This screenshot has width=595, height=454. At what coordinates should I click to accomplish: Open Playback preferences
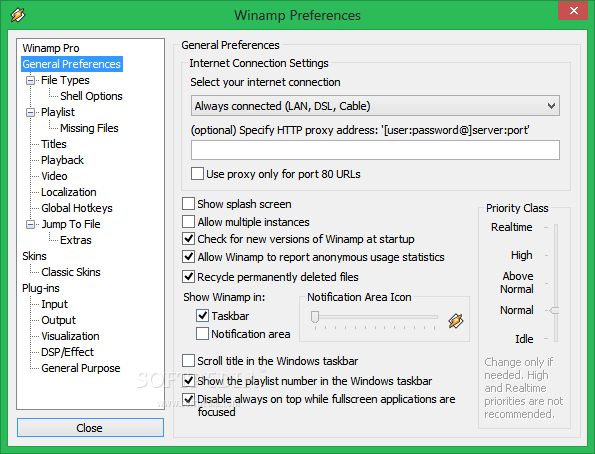[x=62, y=160]
